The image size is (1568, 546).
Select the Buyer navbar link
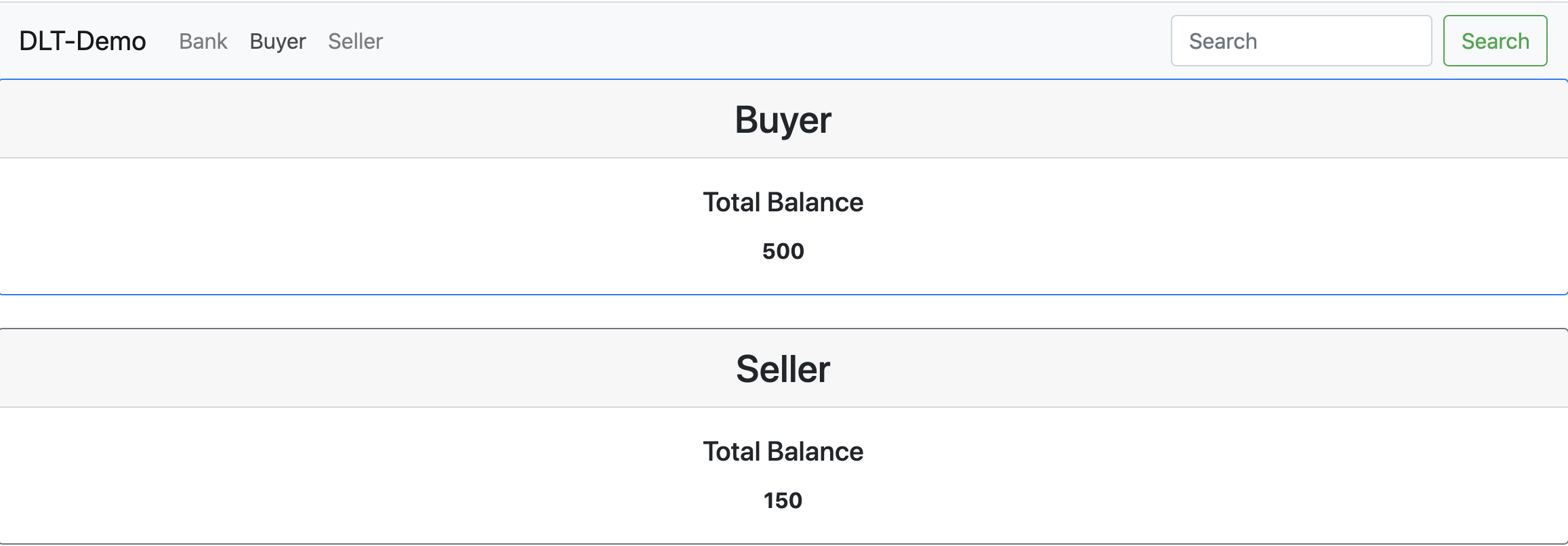278,41
